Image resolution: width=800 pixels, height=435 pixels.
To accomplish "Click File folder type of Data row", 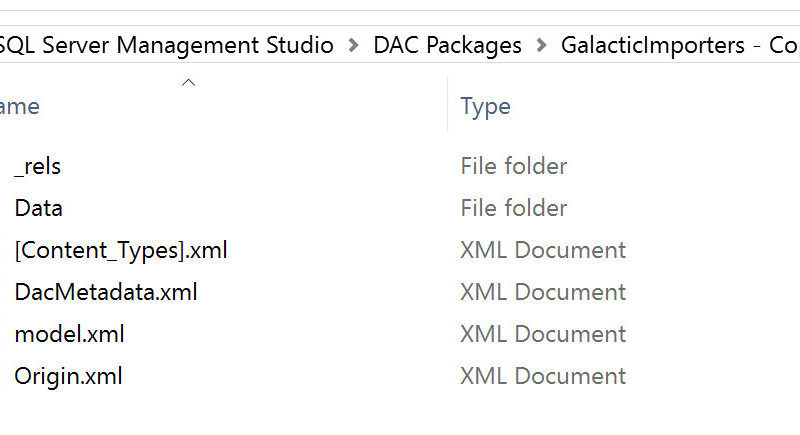I will click(x=513, y=208).
